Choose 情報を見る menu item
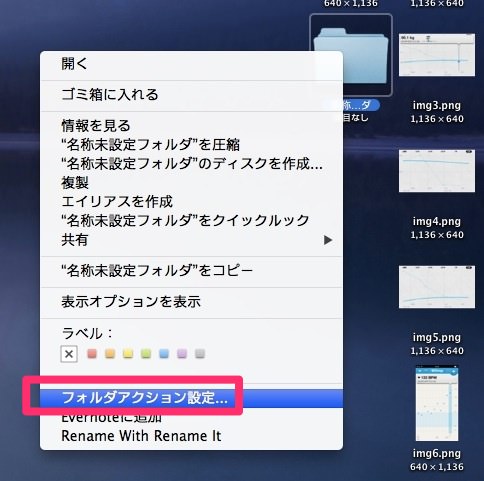 coord(191,126)
